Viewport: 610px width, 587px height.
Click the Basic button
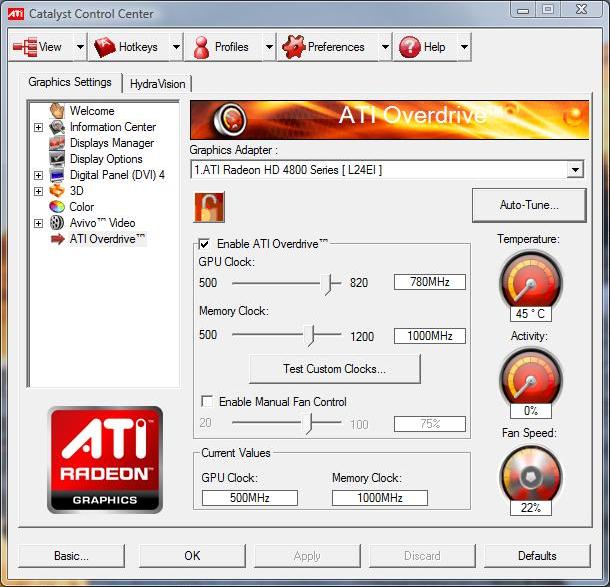[71, 556]
